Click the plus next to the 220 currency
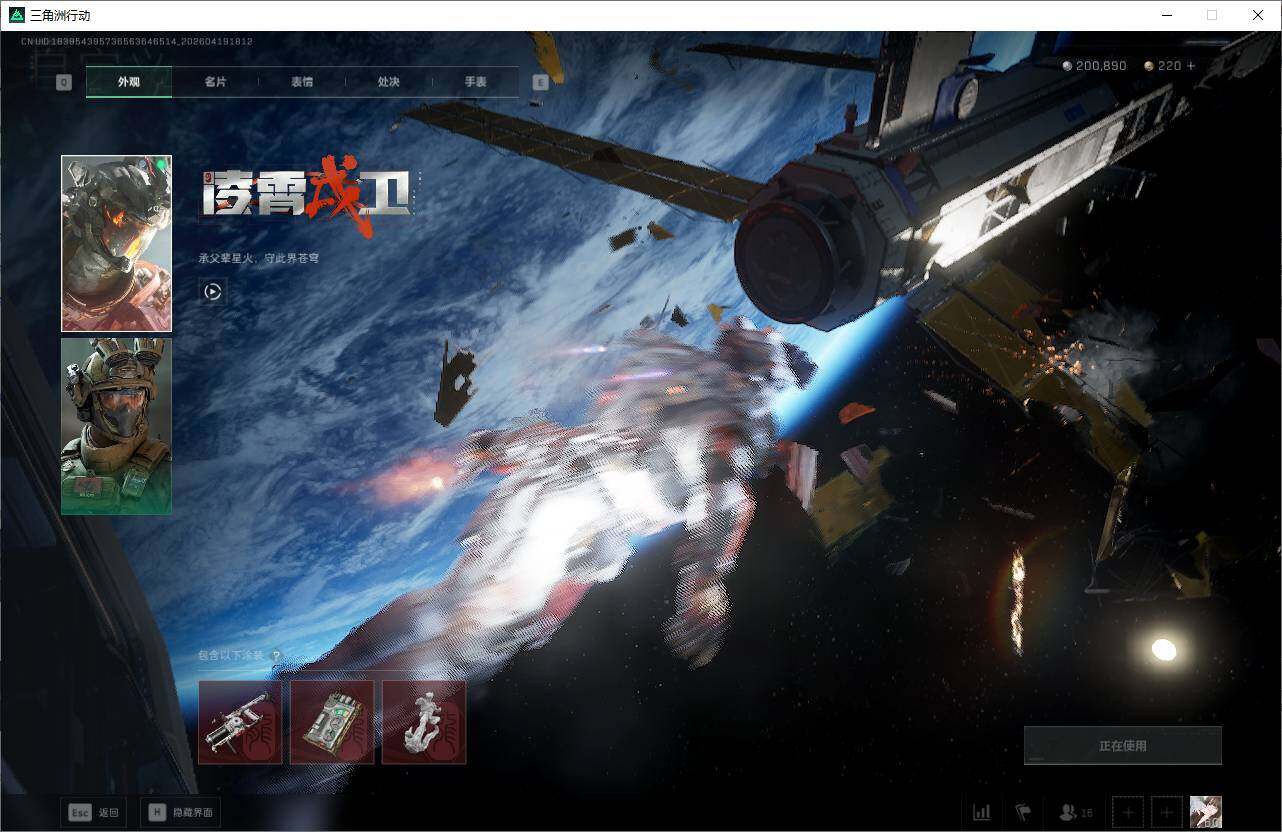Image resolution: width=1282 pixels, height=832 pixels. point(1188,65)
